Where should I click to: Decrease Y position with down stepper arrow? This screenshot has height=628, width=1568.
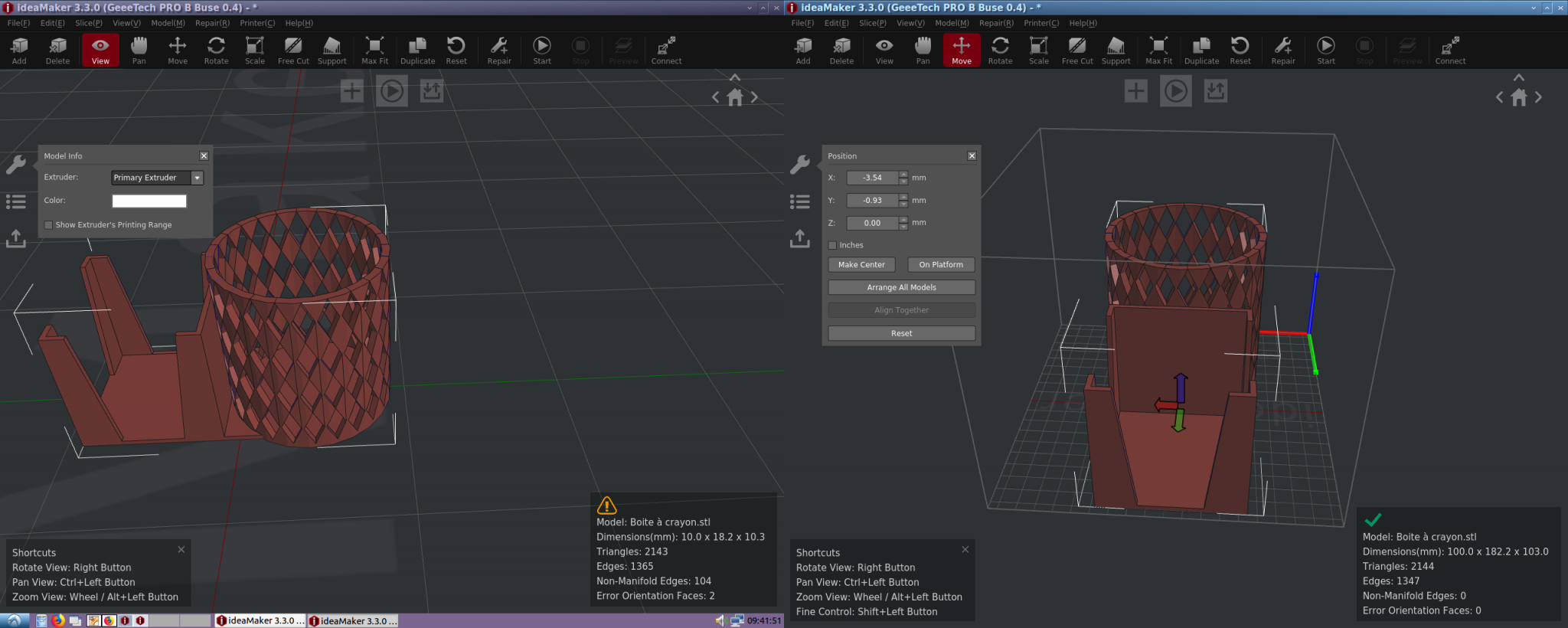pyautogui.click(x=903, y=204)
